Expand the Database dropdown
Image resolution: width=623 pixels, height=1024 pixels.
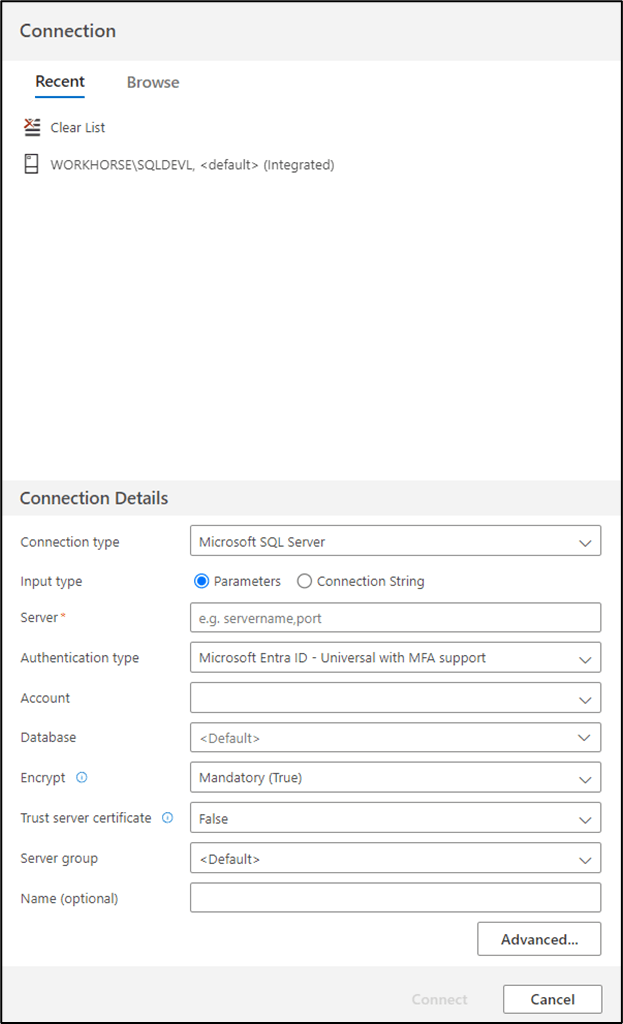[395, 738]
